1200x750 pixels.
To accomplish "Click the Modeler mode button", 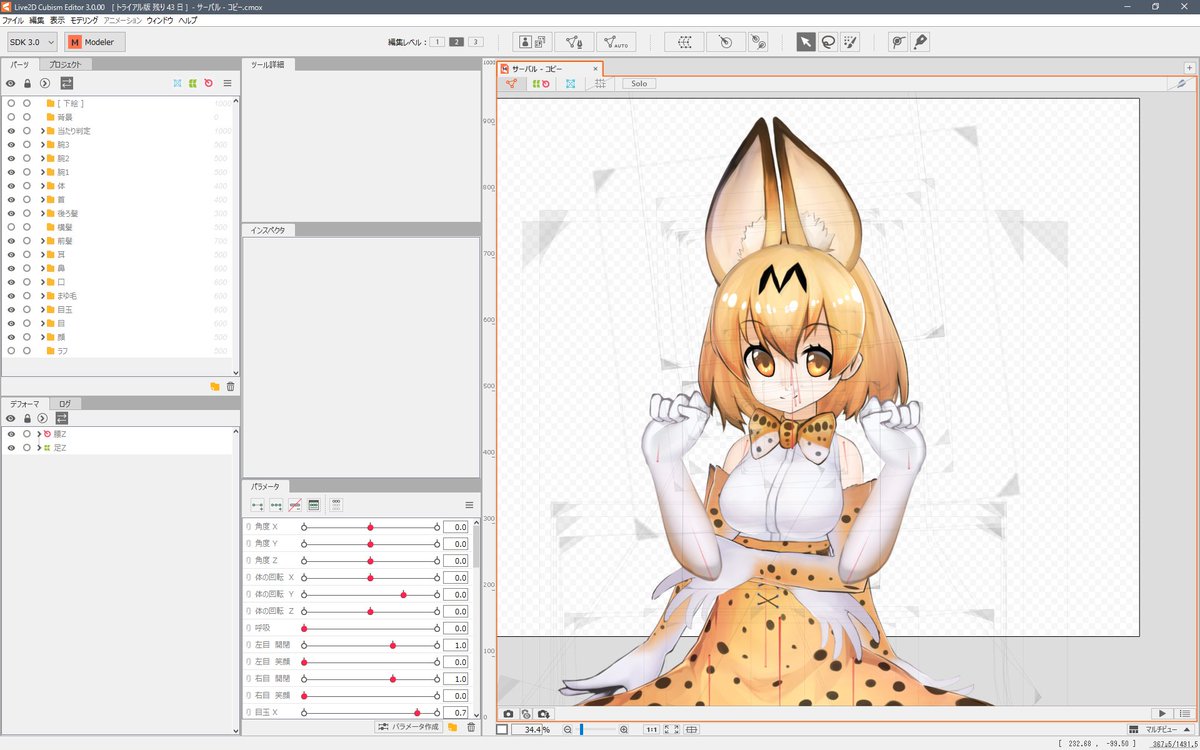I will click(95, 42).
